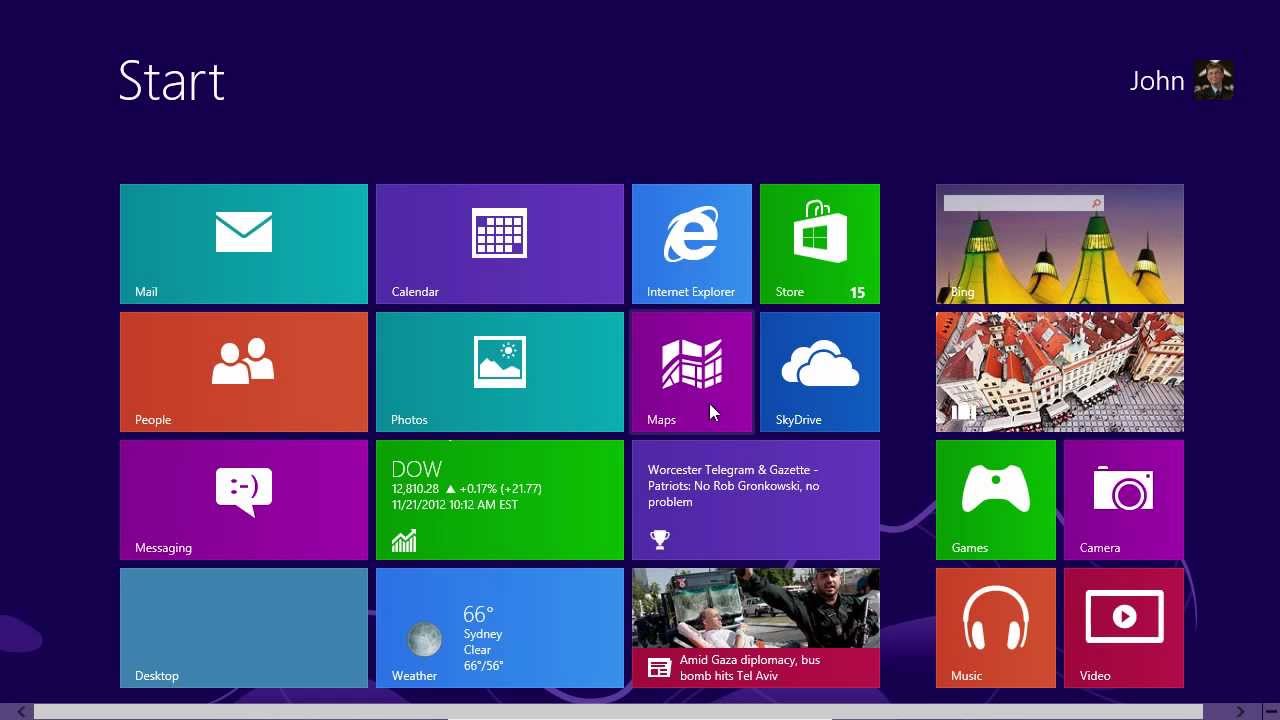
Task: Open the Bing tile
Action: pyautogui.click(x=1060, y=244)
